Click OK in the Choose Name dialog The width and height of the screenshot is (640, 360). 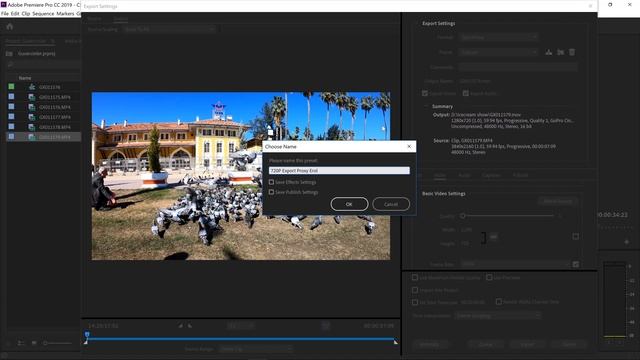point(349,204)
